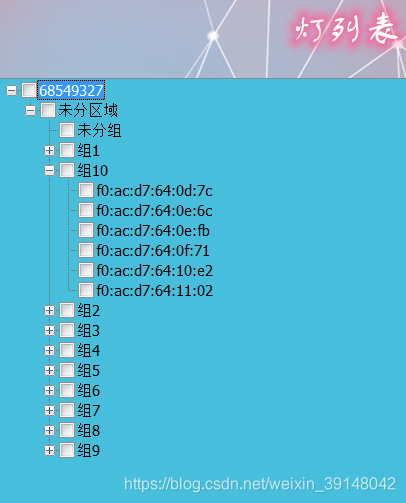Image resolution: width=406 pixels, height=503 pixels.
Task: Expand the 组2 group
Action: [x=49, y=311]
